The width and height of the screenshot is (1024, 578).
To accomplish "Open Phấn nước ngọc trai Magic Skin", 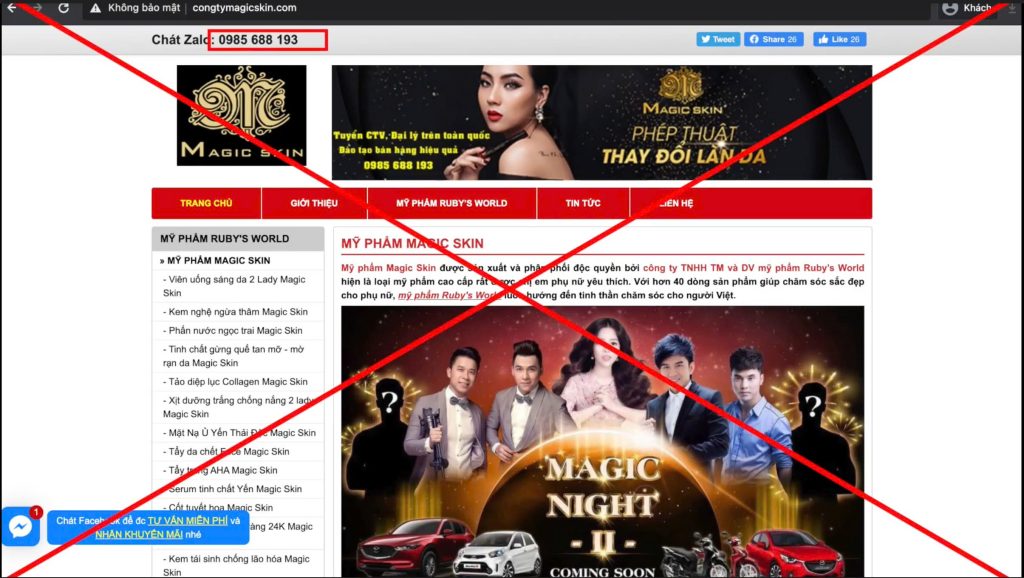I will [235, 331].
